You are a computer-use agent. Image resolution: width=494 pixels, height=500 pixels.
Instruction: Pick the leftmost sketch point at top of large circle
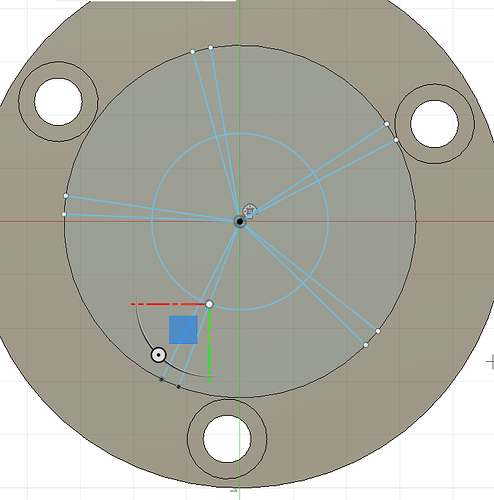(x=193, y=52)
